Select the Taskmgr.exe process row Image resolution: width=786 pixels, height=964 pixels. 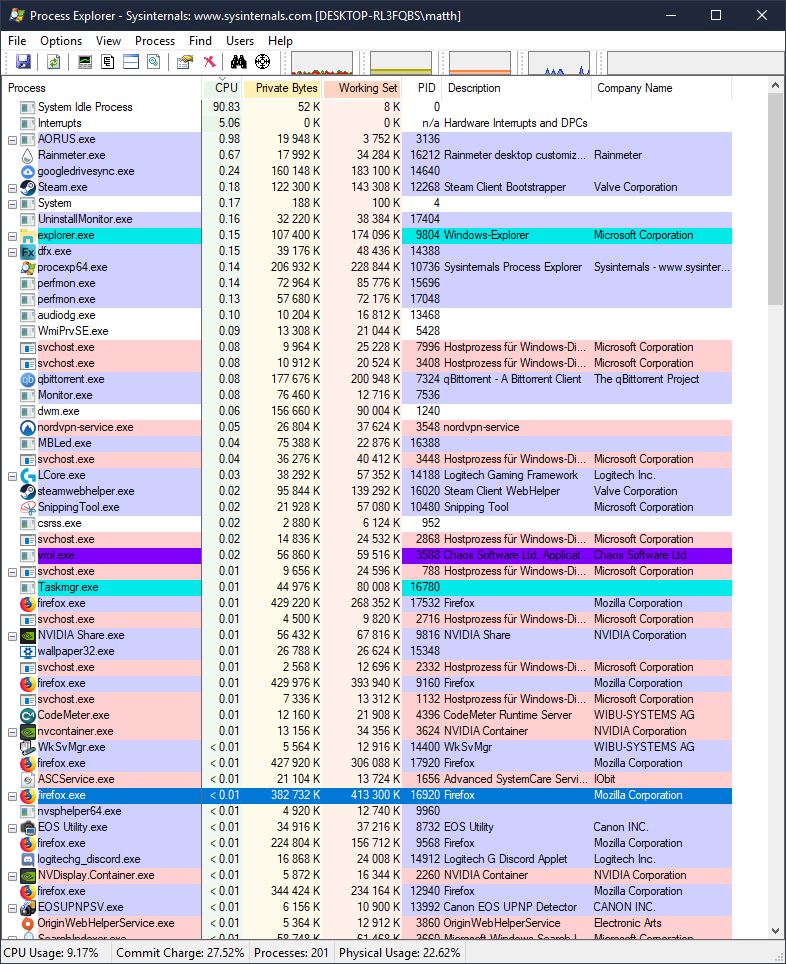pyautogui.click(x=368, y=587)
